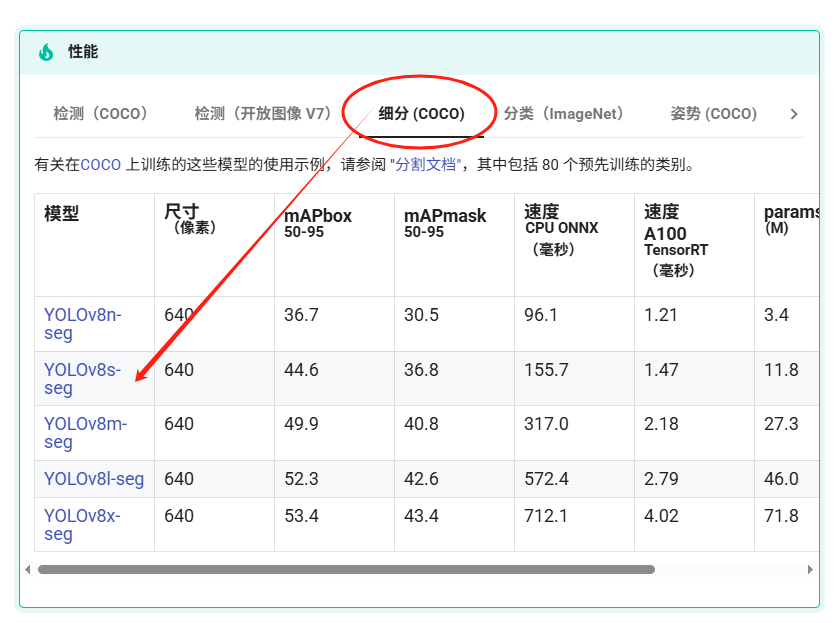Click the mAPmask value 42.6
The height and width of the screenshot is (623, 834).
click(421, 478)
